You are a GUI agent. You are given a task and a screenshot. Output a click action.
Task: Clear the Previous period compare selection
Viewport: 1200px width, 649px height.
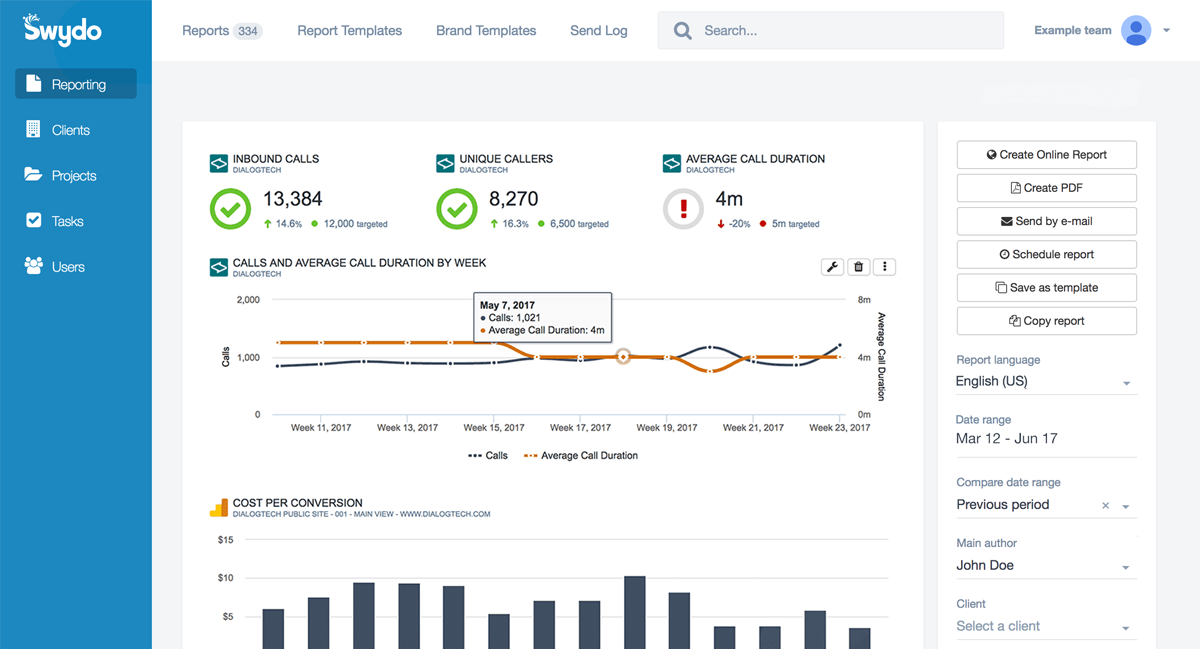click(x=1105, y=506)
